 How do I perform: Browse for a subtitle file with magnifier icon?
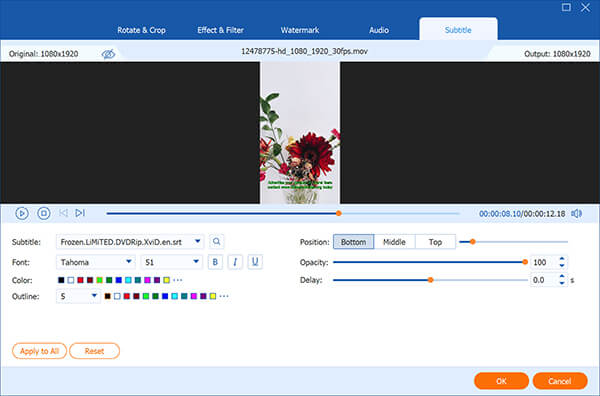pyautogui.click(x=217, y=242)
